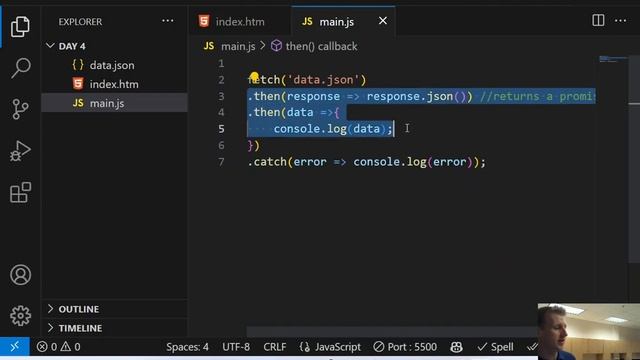Click the .catch(error line of code
The width and height of the screenshot is (640, 360).
point(367,162)
